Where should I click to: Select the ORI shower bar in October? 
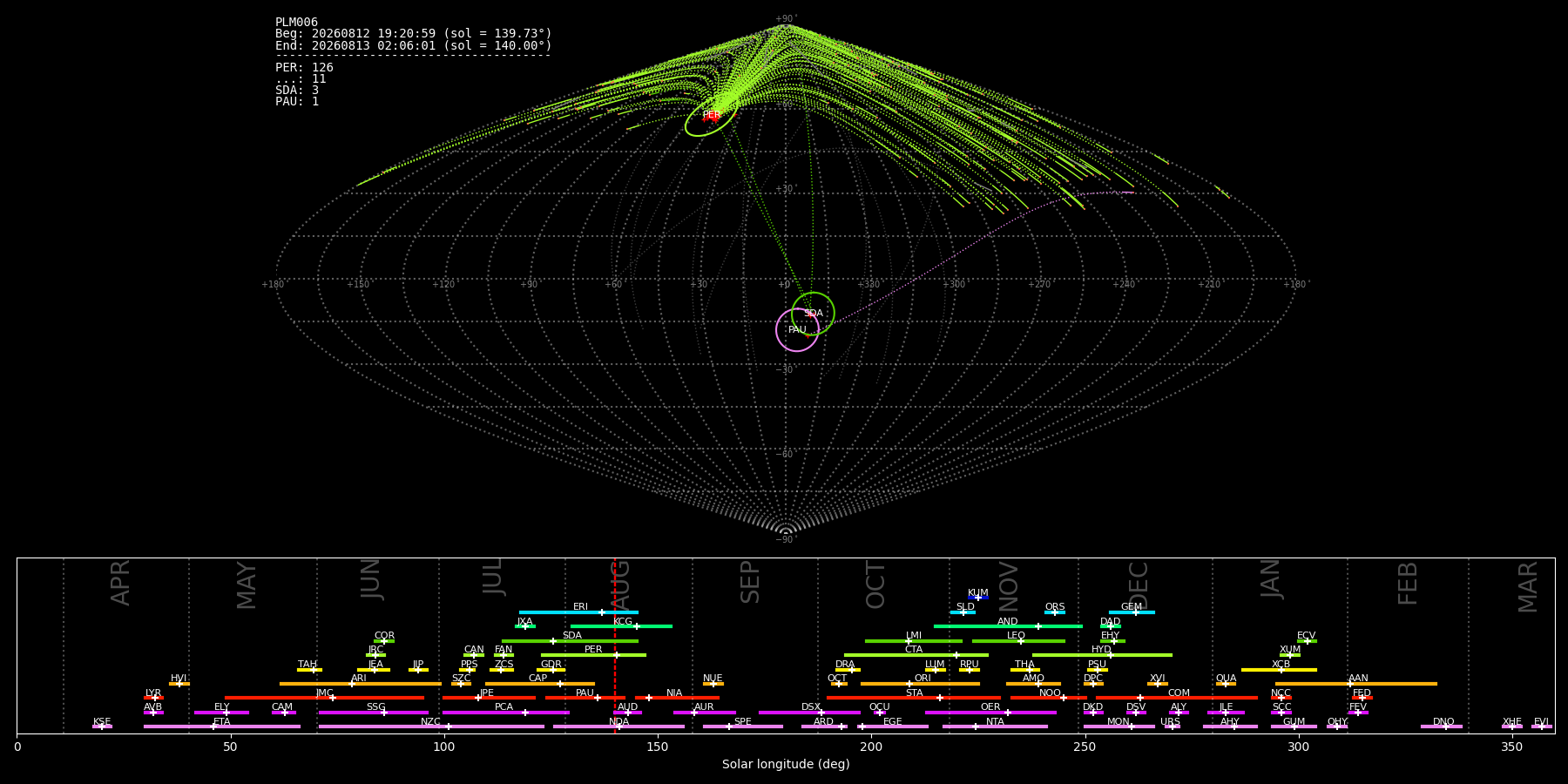pos(920,684)
